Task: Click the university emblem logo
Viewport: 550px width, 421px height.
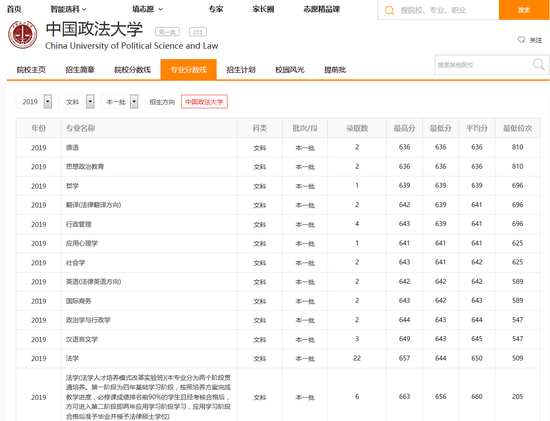Action: point(22,35)
